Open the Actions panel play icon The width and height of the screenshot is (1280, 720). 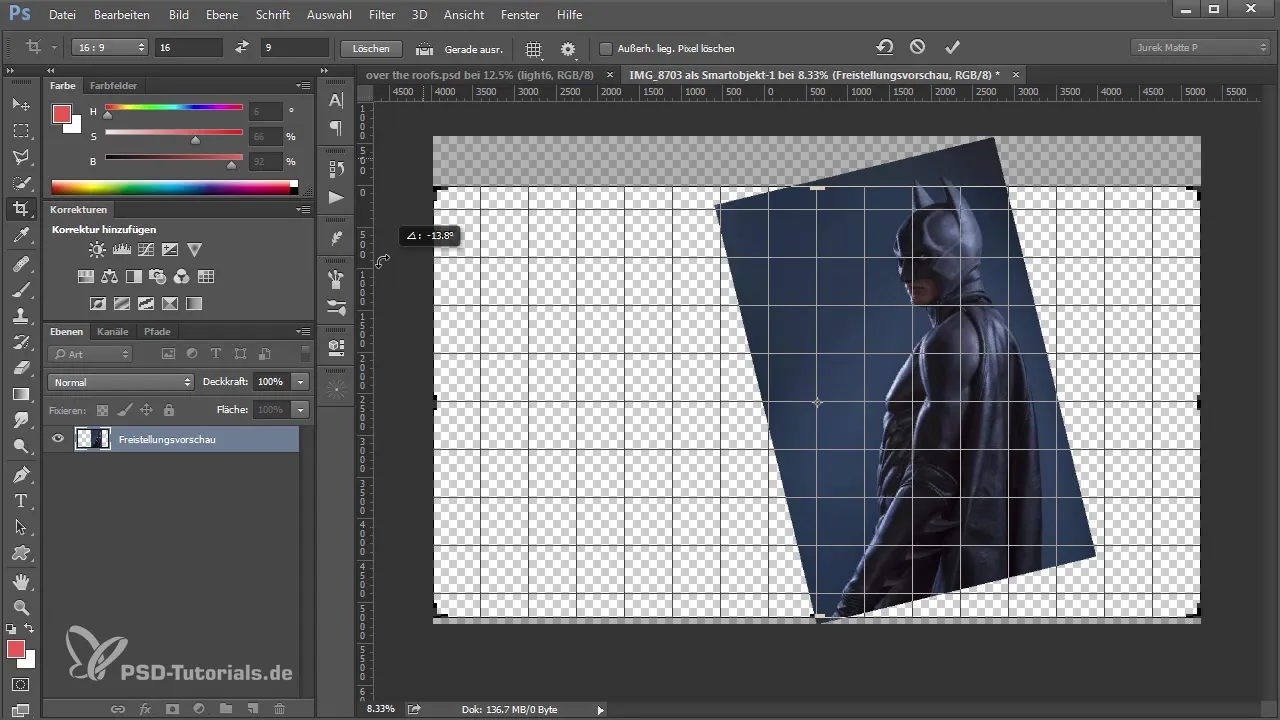(336, 198)
